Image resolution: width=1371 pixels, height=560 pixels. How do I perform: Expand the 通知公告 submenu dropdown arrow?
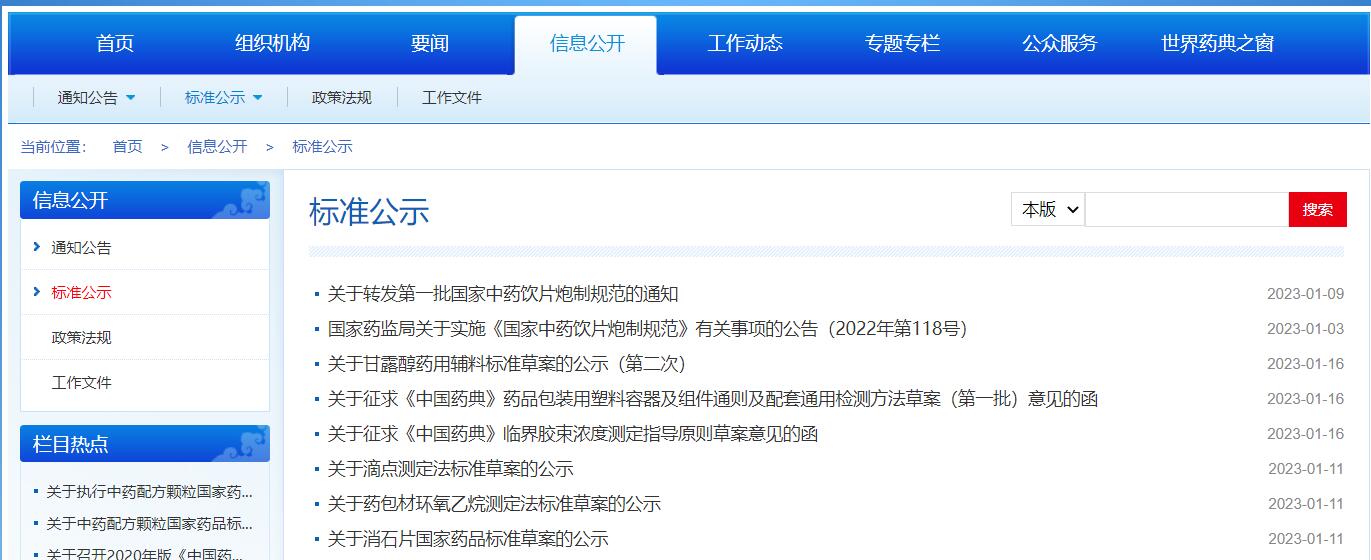click(131, 98)
